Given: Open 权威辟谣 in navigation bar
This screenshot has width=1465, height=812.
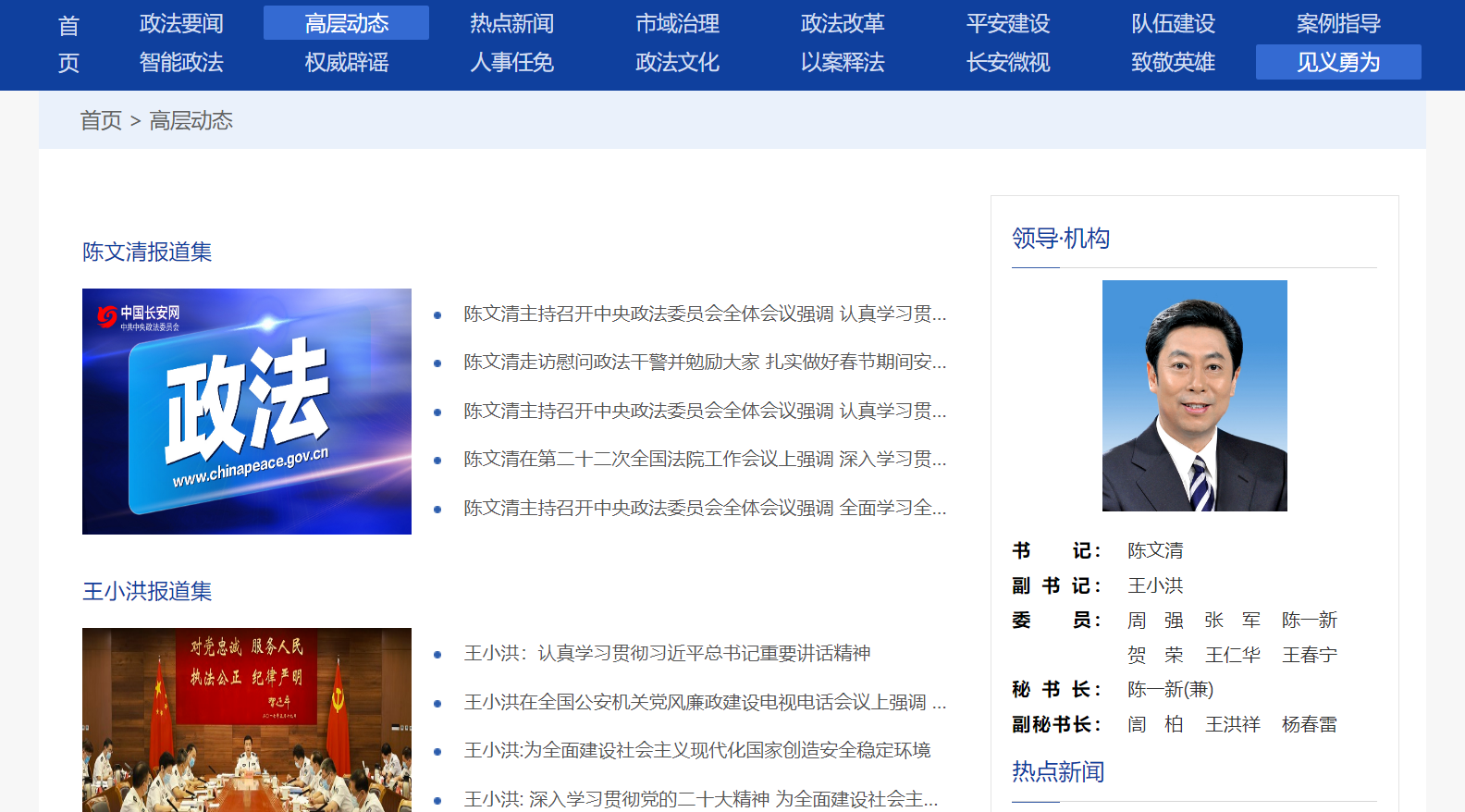Looking at the screenshot, I should pos(346,62).
